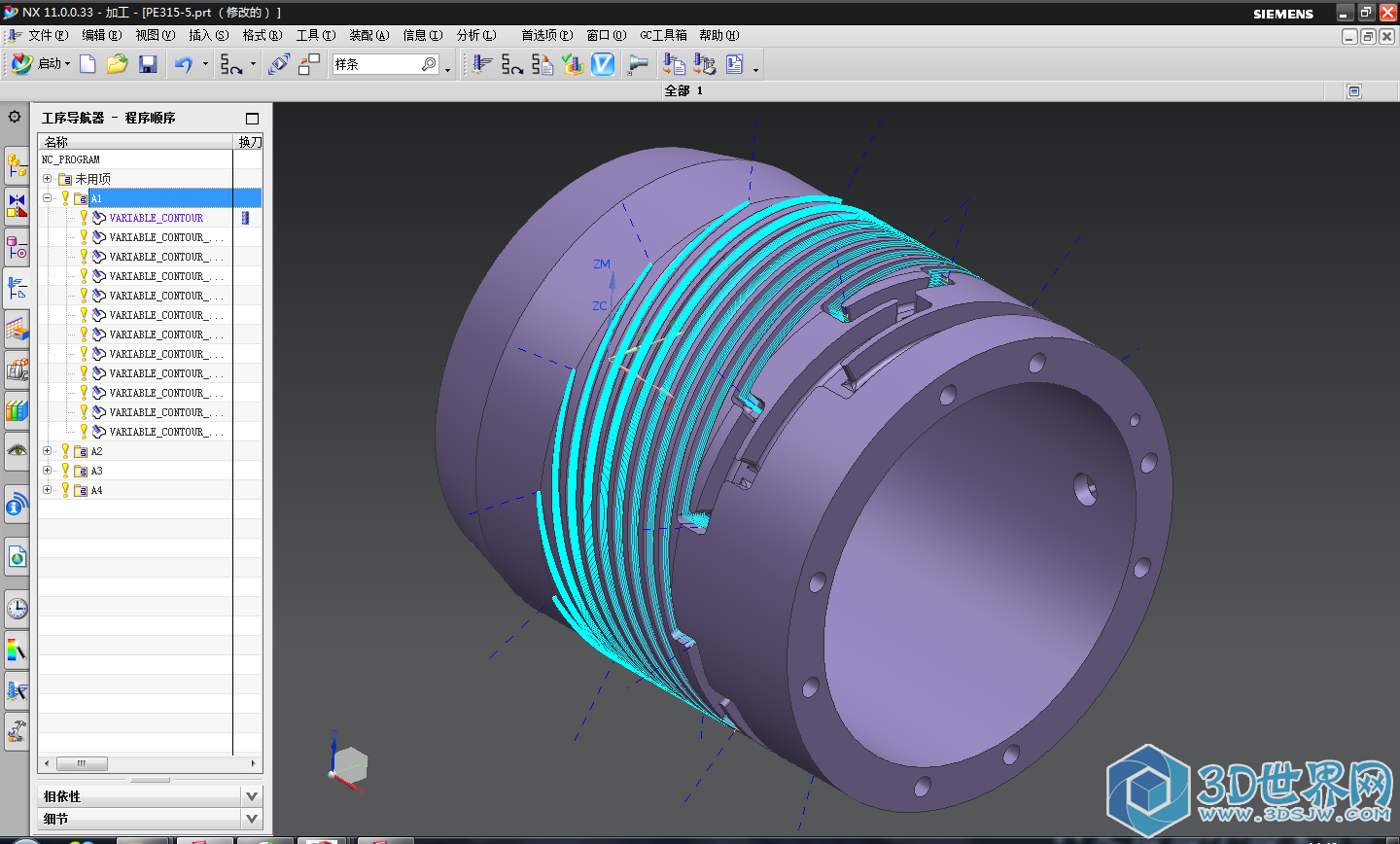Image resolution: width=1400 pixels, height=844 pixels.
Task: Click the search magnifier in command finder
Action: (430, 64)
